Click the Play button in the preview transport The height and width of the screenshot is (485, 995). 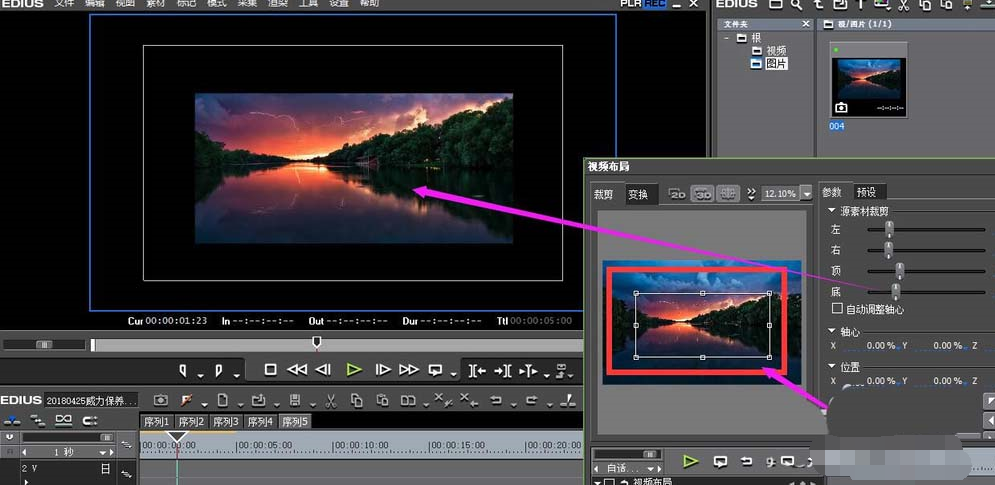(353, 369)
